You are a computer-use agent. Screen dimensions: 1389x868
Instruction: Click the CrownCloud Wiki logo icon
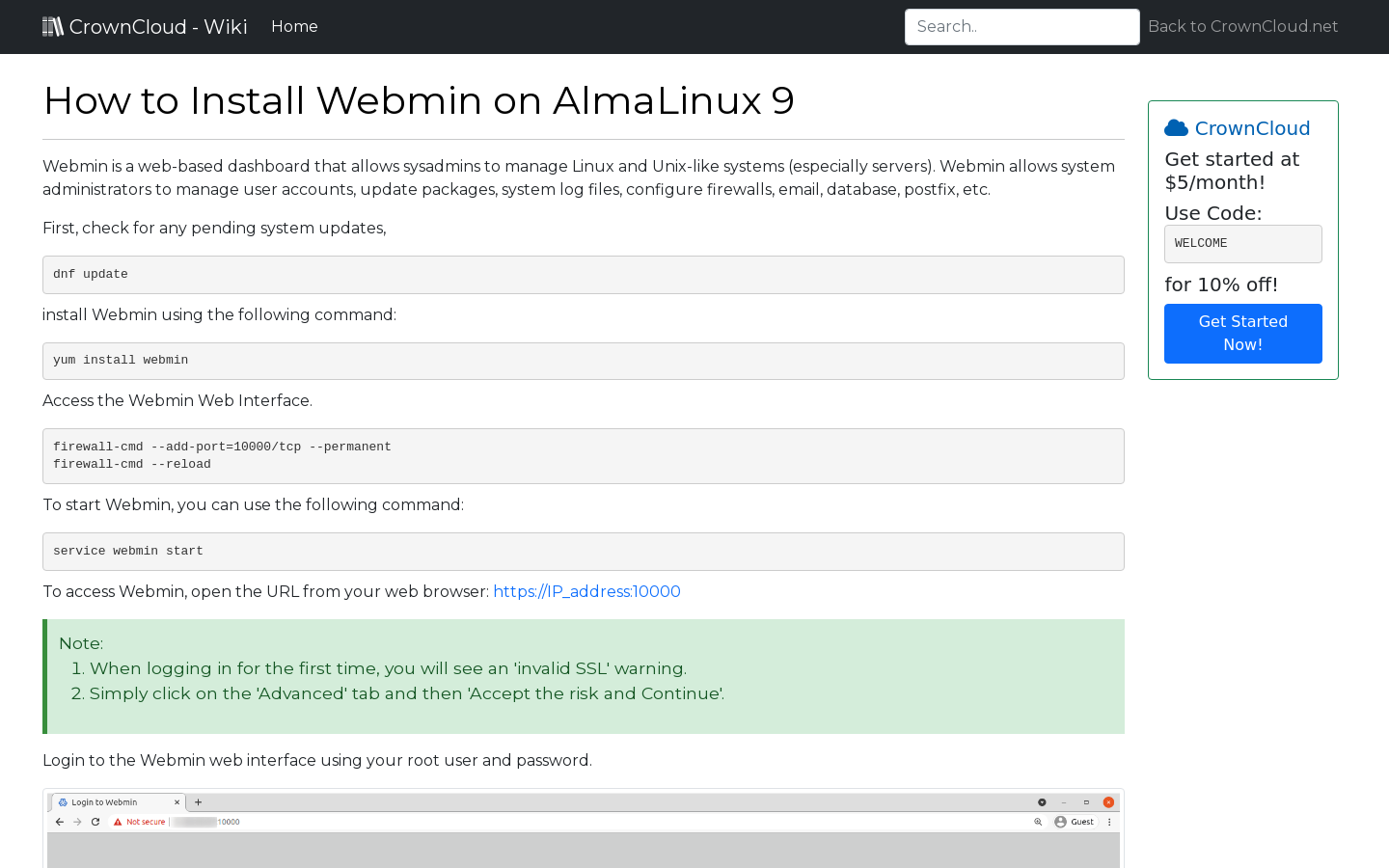pos(53,25)
